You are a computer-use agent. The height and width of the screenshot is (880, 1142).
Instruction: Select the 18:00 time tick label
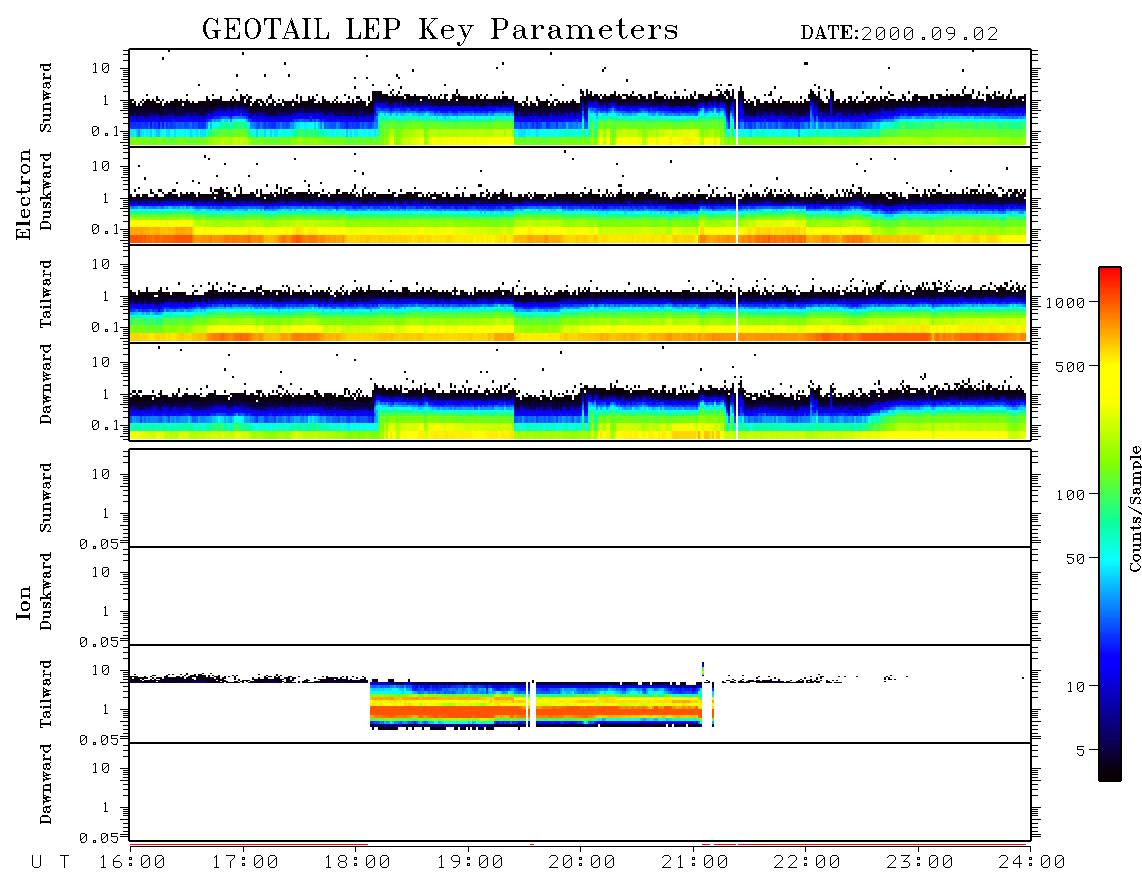click(x=357, y=863)
